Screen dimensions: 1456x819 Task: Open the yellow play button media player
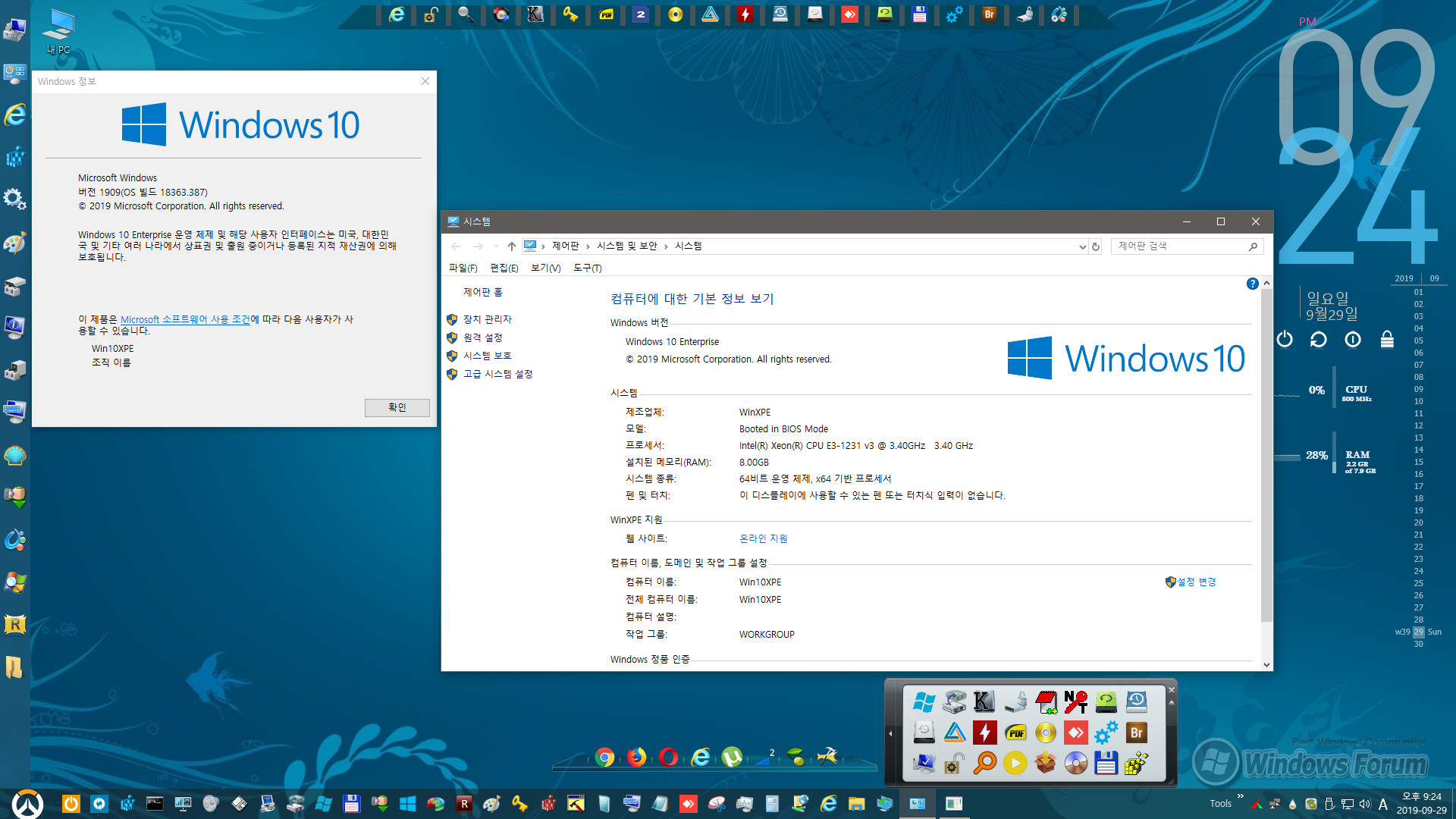(x=1015, y=763)
